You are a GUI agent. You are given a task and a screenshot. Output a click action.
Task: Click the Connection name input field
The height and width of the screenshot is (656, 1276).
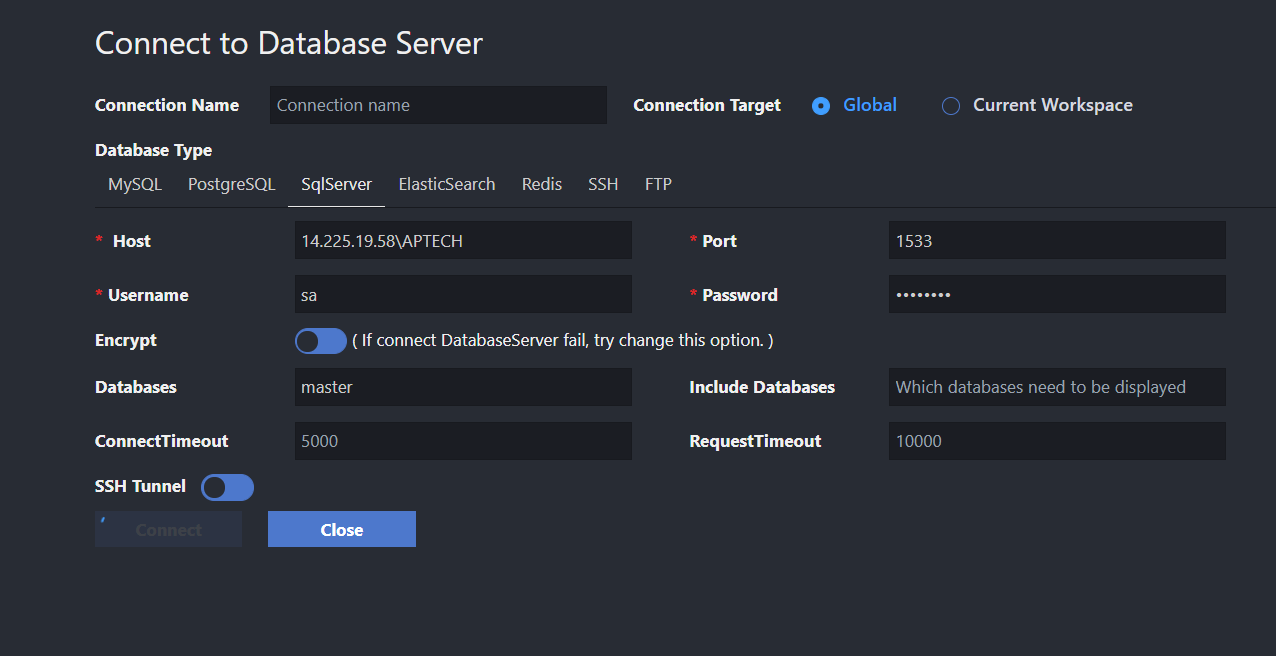[x=437, y=105]
